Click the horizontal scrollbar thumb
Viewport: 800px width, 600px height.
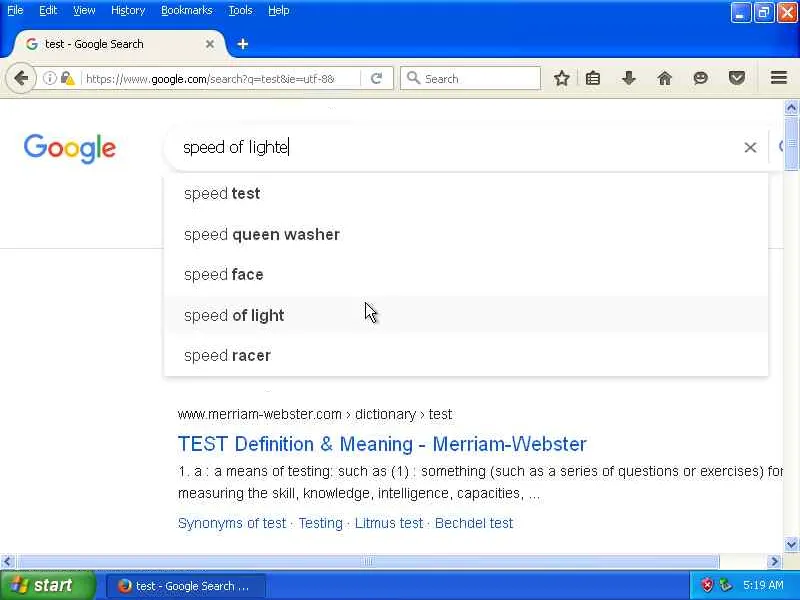coord(368,562)
